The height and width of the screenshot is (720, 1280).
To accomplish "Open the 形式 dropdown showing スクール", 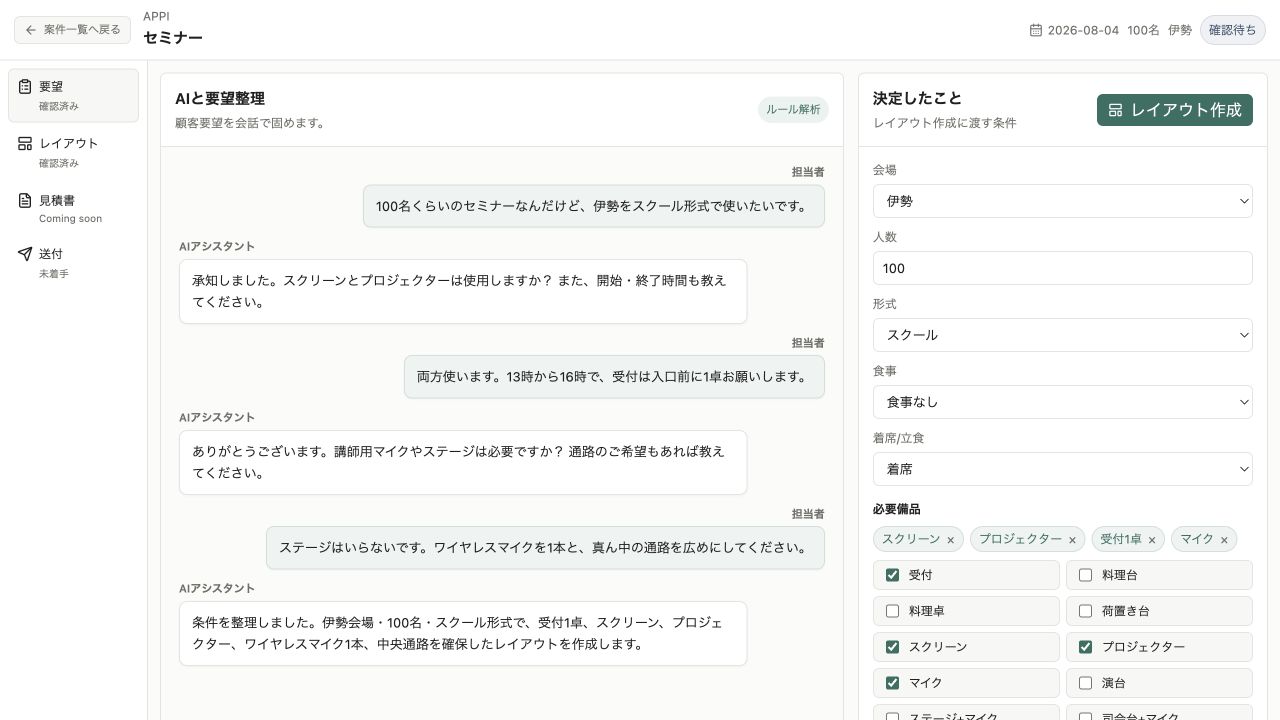I will click(1062, 335).
